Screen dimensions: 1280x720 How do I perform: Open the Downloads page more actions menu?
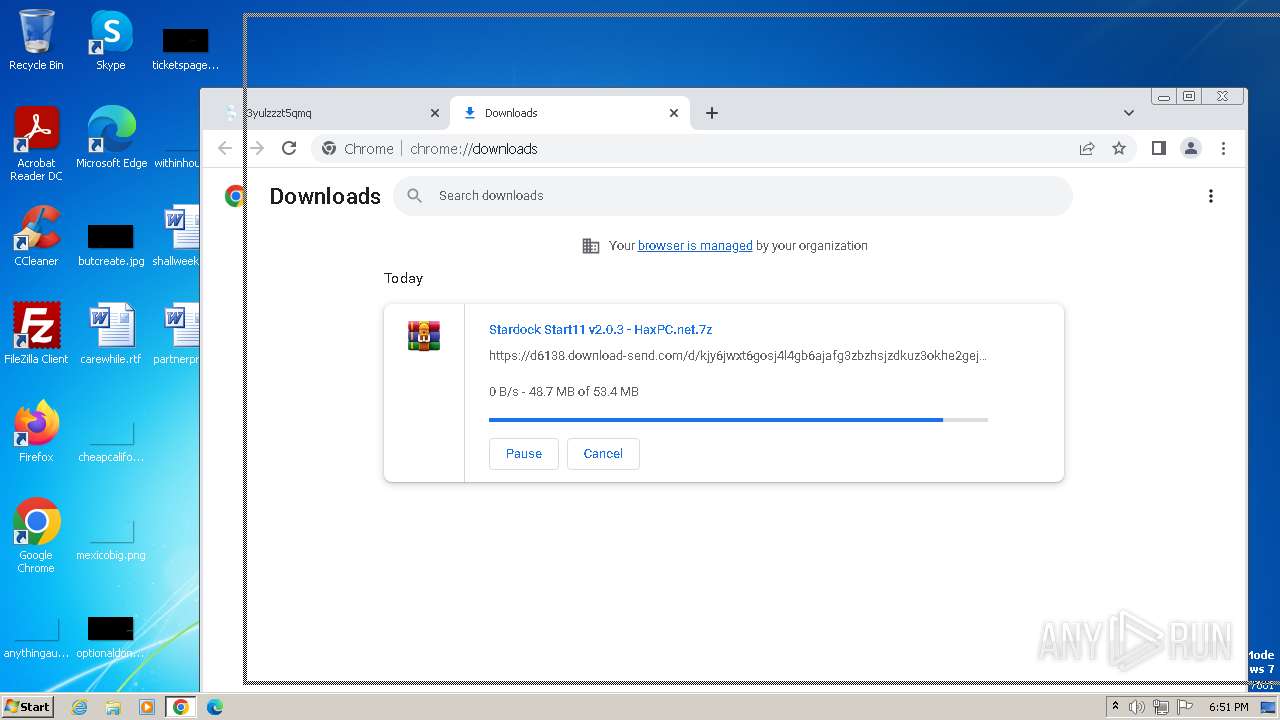pyautogui.click(x=1211, y=196)
